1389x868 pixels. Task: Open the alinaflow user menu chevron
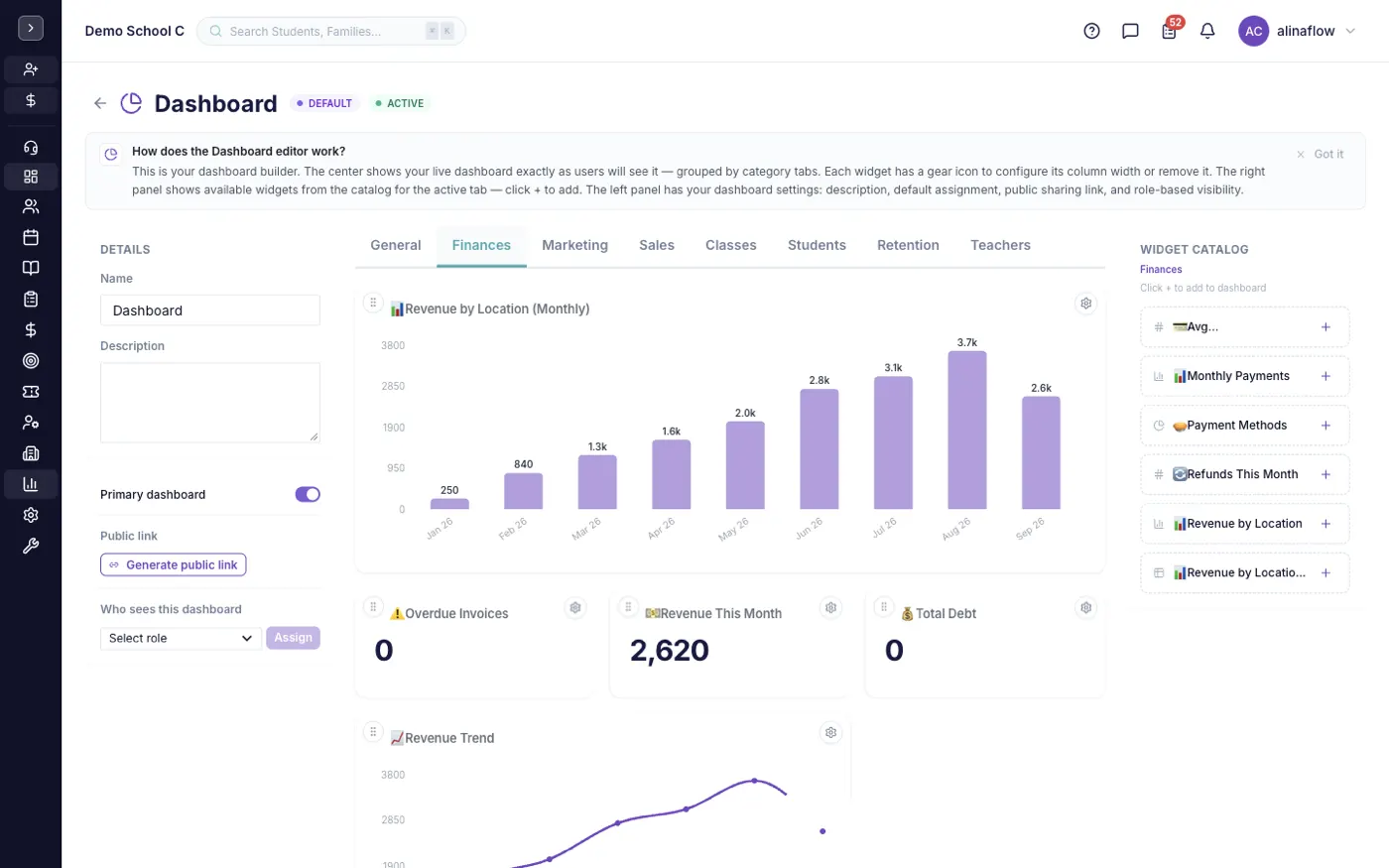coord(1350,31)
